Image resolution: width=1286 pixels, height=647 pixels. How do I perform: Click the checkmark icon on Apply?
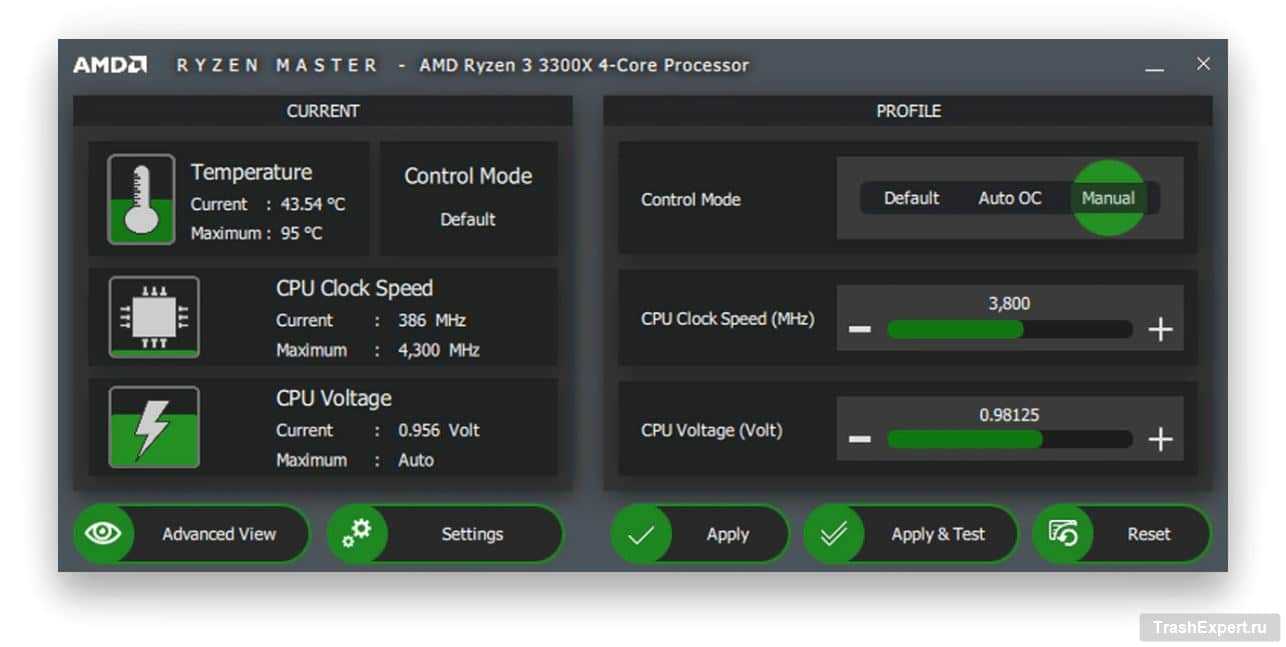[641, 534]
